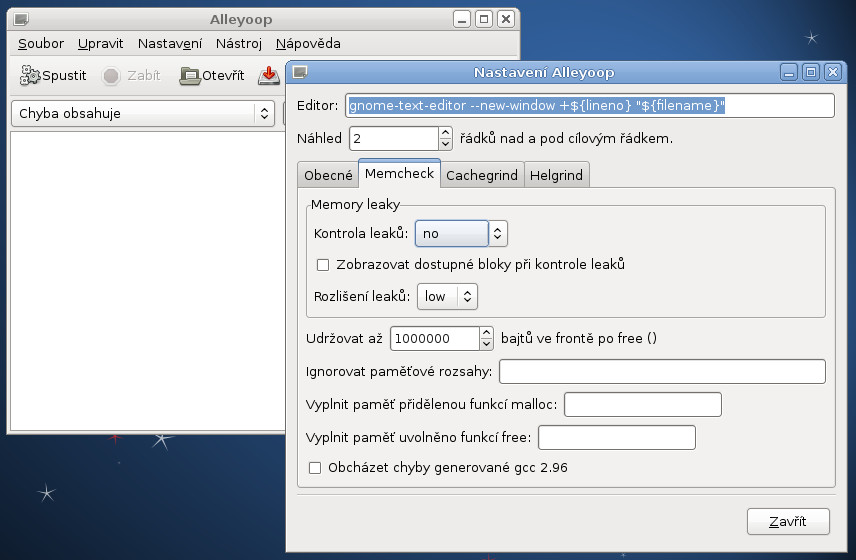Close the Alleyoop main window

tap(506, 20)
